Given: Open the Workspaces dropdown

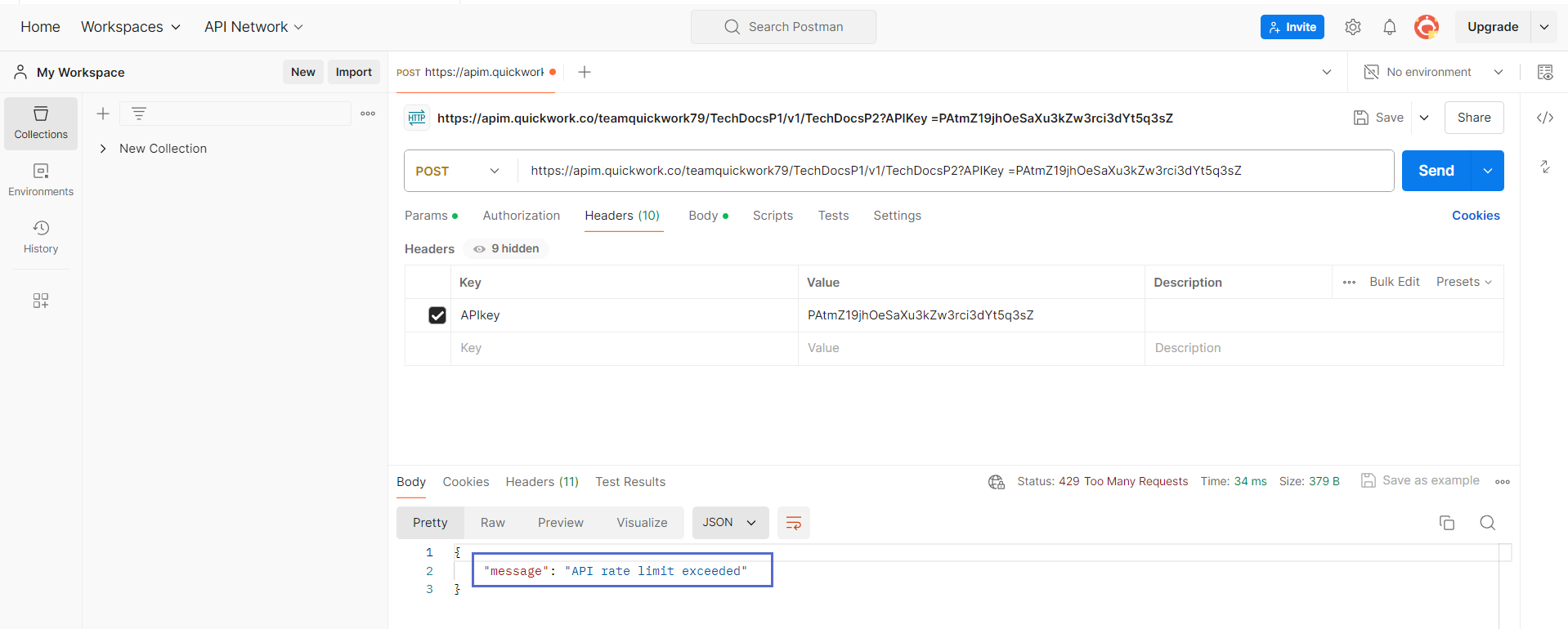Looking at the screenshot, I should point(130,27).
